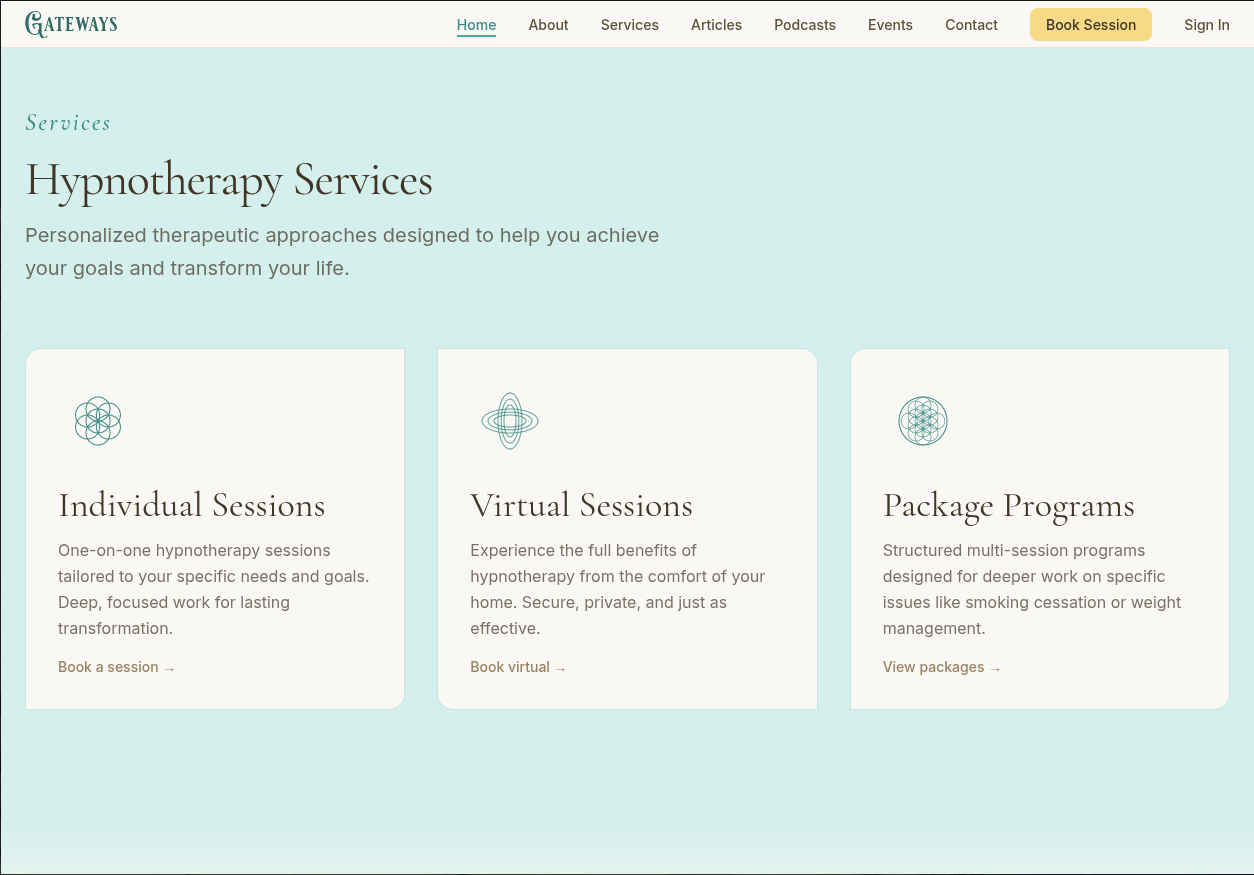Click the Gateways logo
The width and height of the screenshot is (1254, 875).
[71, 24]
